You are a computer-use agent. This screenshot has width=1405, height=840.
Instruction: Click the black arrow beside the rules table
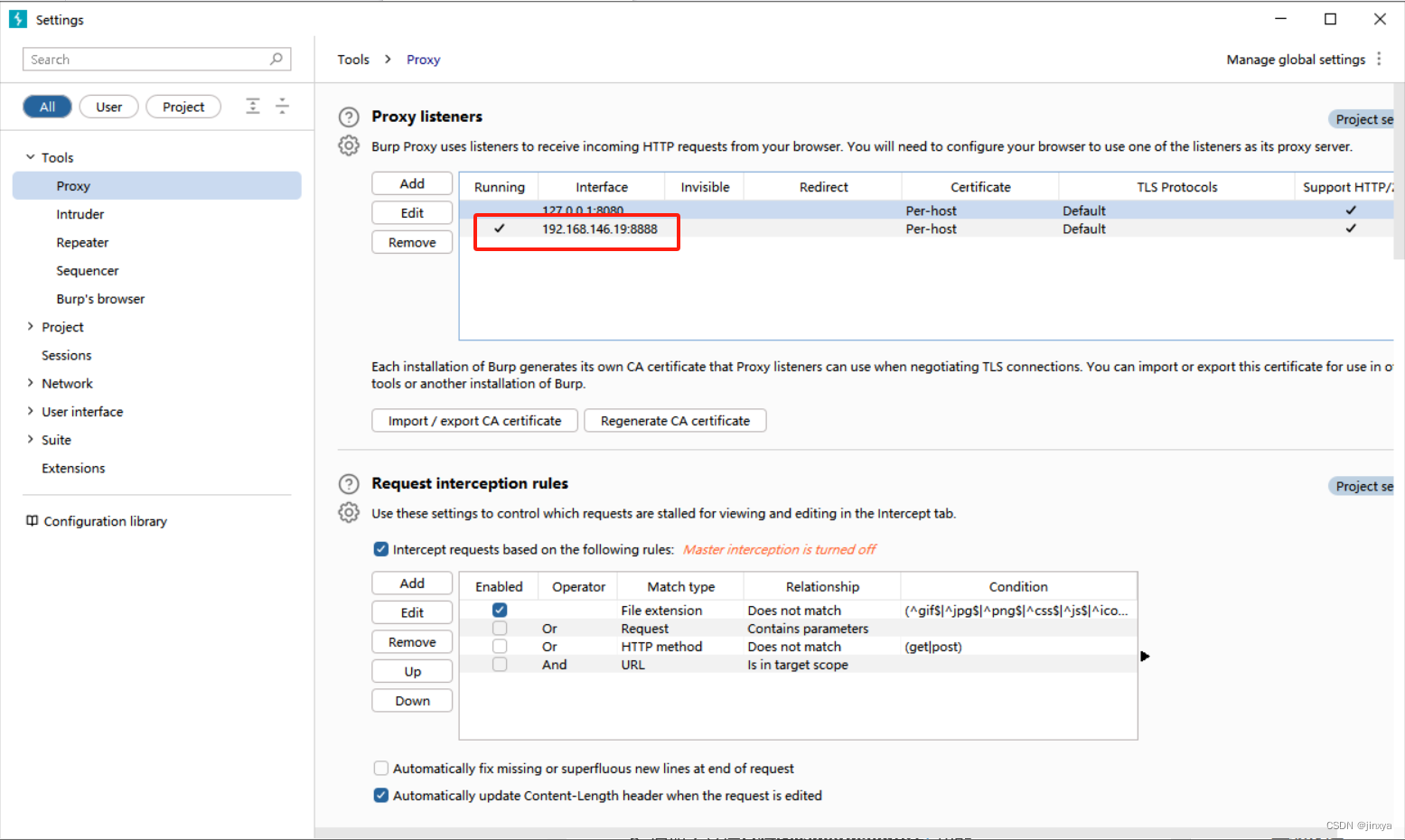(1145, 656)
